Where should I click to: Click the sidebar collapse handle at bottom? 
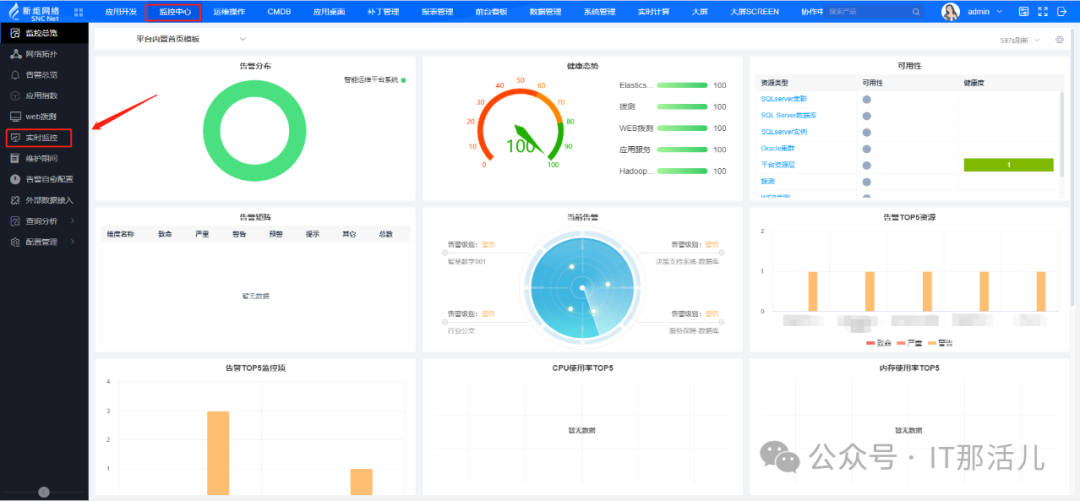pyautogui.click(x=44, y=492)
